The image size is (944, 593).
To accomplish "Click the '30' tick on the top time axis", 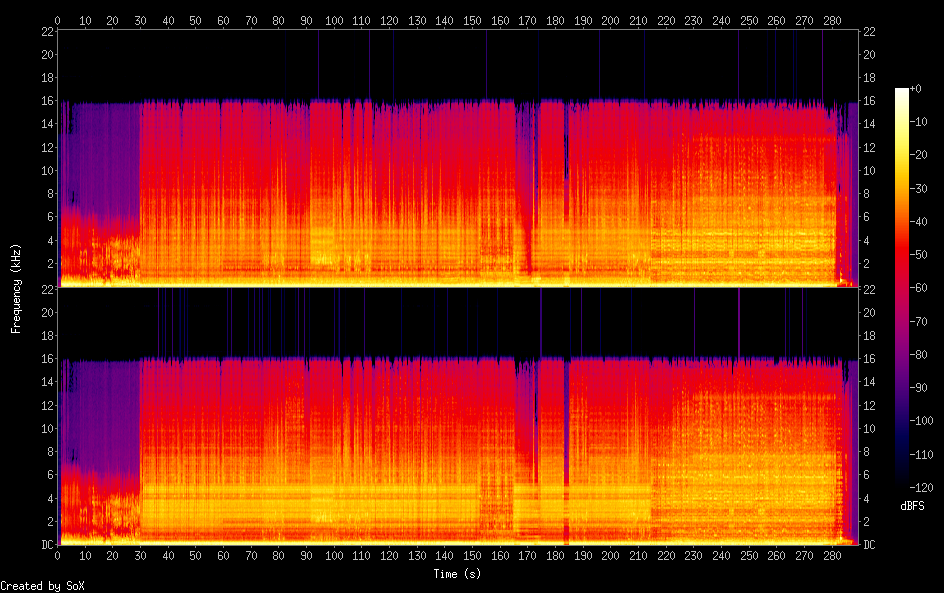I will point(140,20).
